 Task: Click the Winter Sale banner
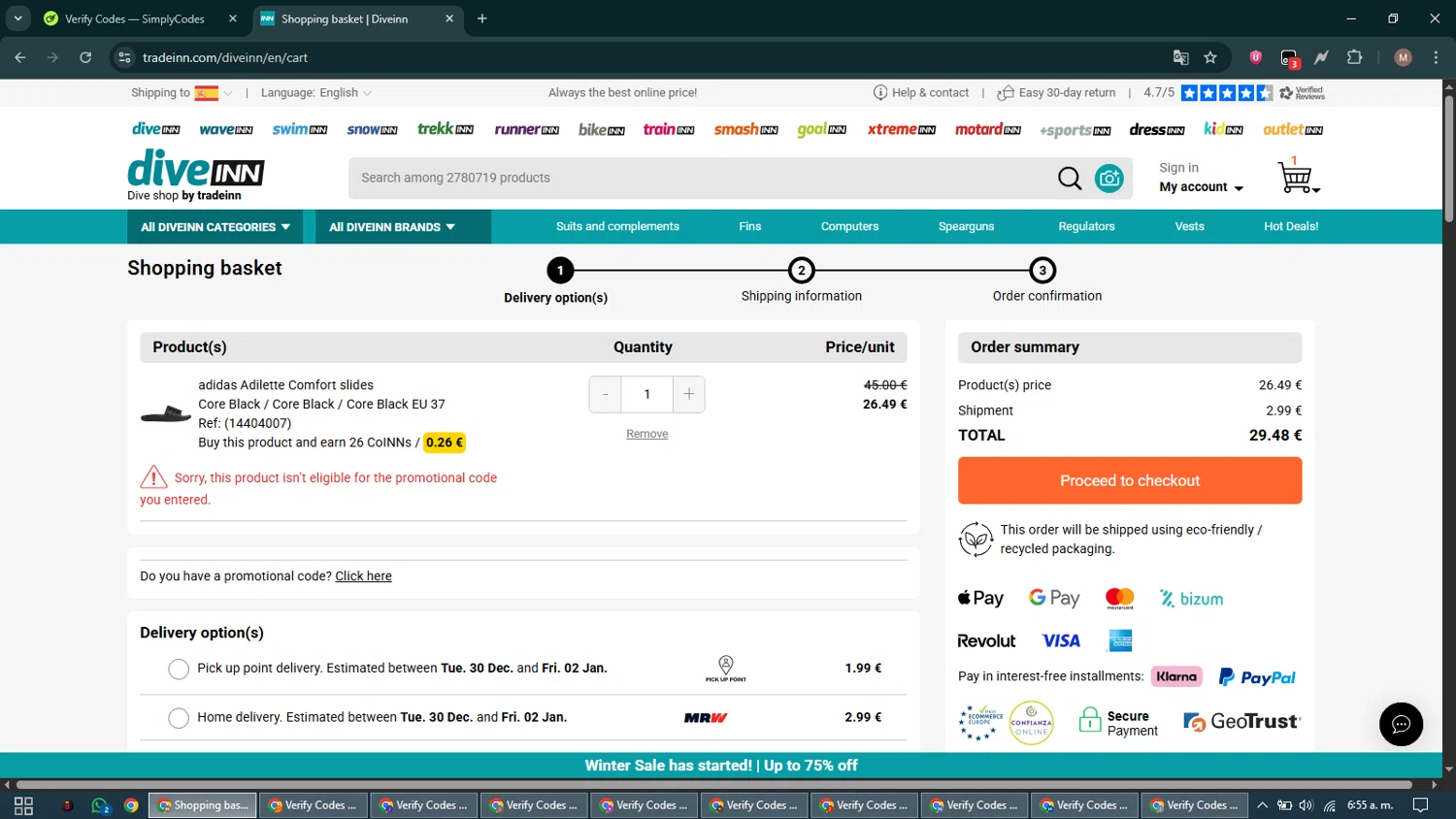[x=721, y=766]
